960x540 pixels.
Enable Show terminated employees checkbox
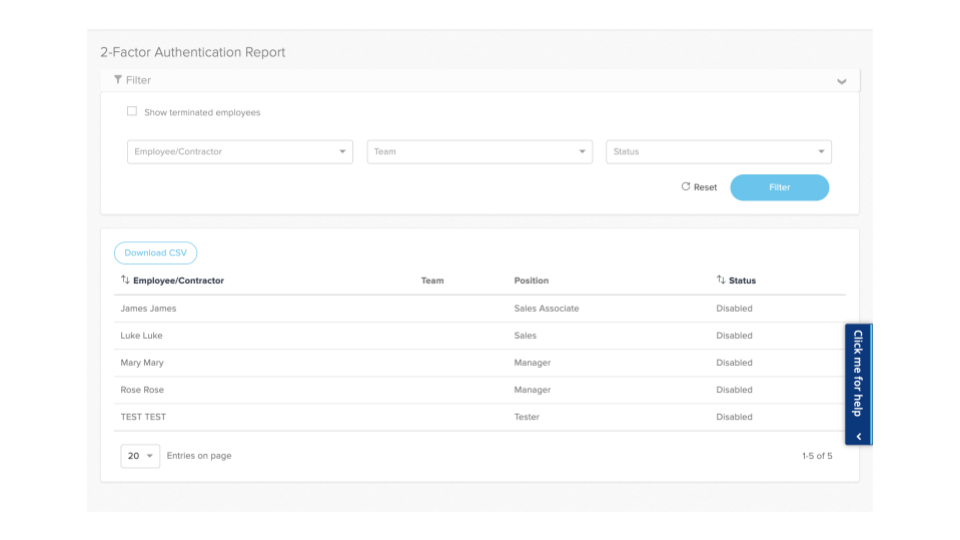[132, 111]
